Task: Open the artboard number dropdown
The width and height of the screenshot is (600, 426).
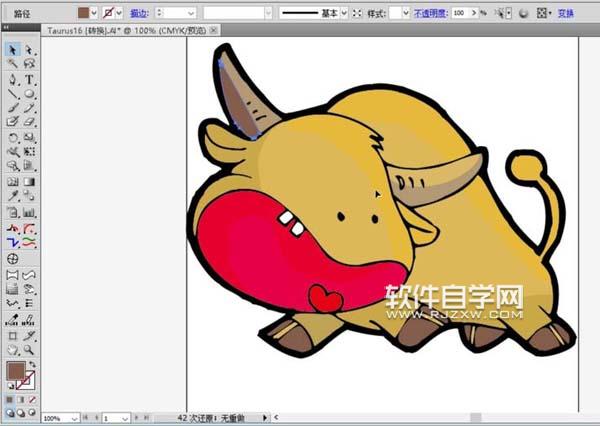Action: coord(126,418)
